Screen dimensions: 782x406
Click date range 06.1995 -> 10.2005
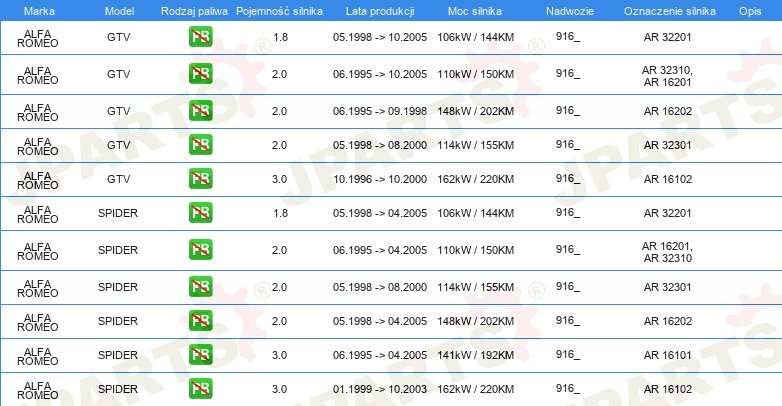[x=380, y=74]
